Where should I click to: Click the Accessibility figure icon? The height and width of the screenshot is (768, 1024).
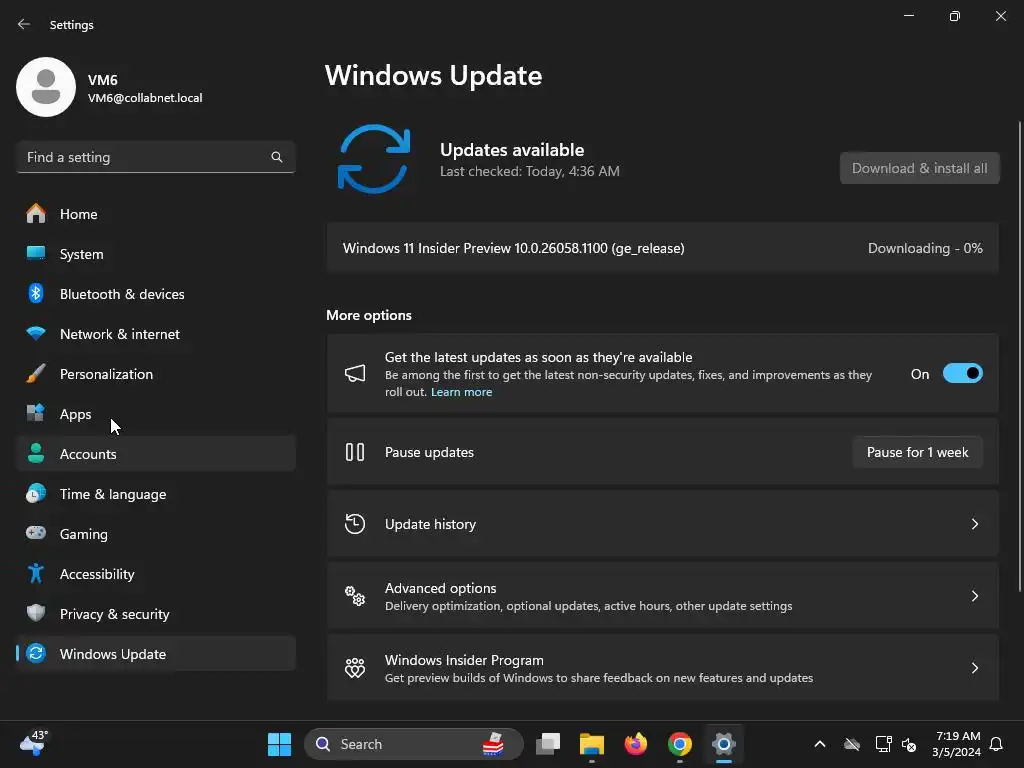pos(36,573)
